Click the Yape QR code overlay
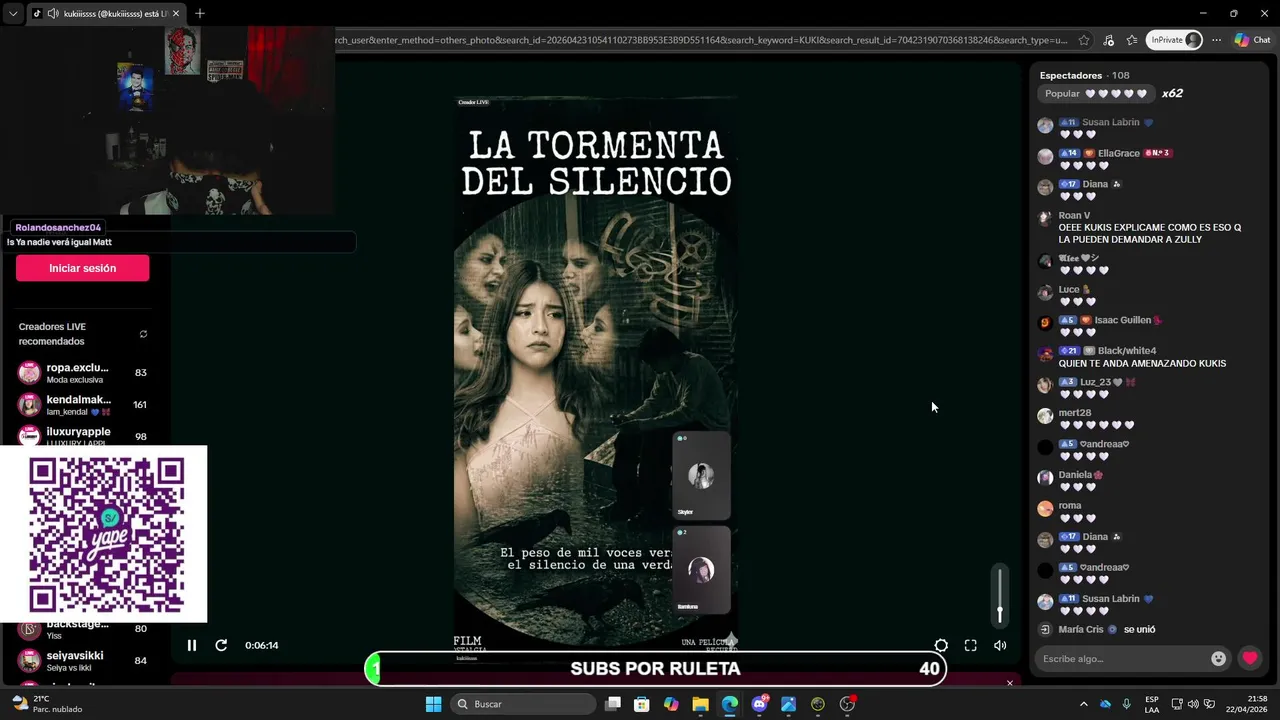The image size is (1280, 720). pyautogui.click(x=106, y=535)
